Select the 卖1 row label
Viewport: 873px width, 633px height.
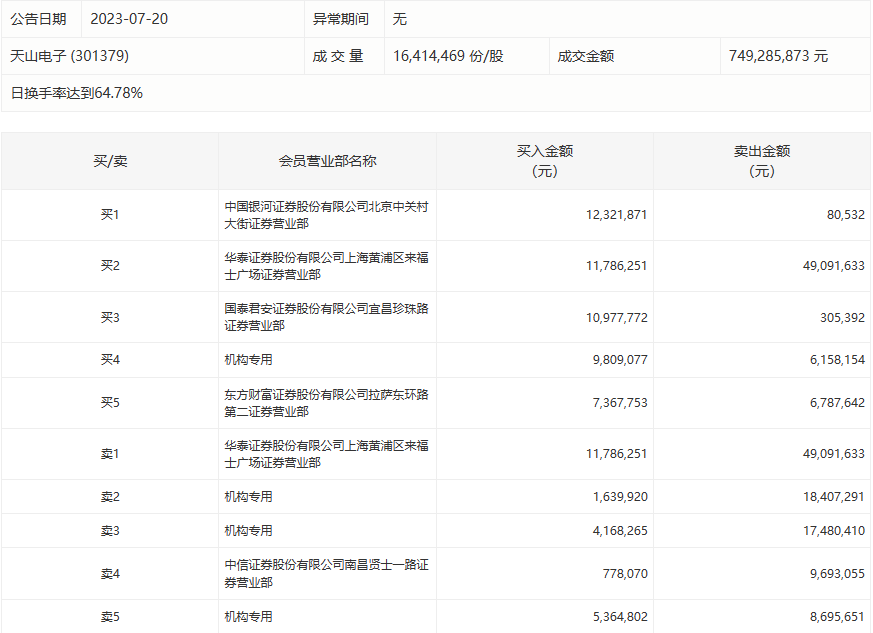pos(110,454)
